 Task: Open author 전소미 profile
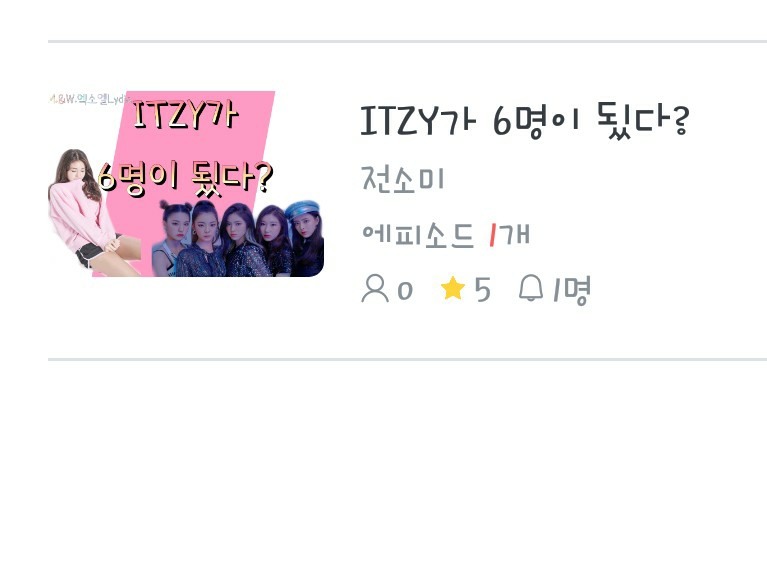(x=403, y=179)
